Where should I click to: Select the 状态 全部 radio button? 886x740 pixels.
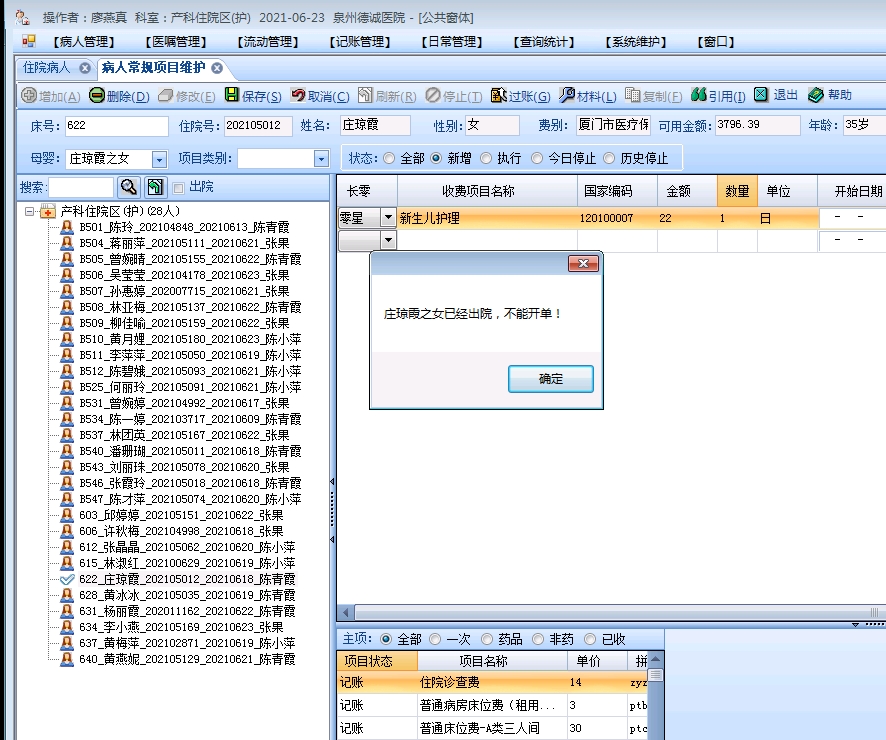tap(389, 158)
